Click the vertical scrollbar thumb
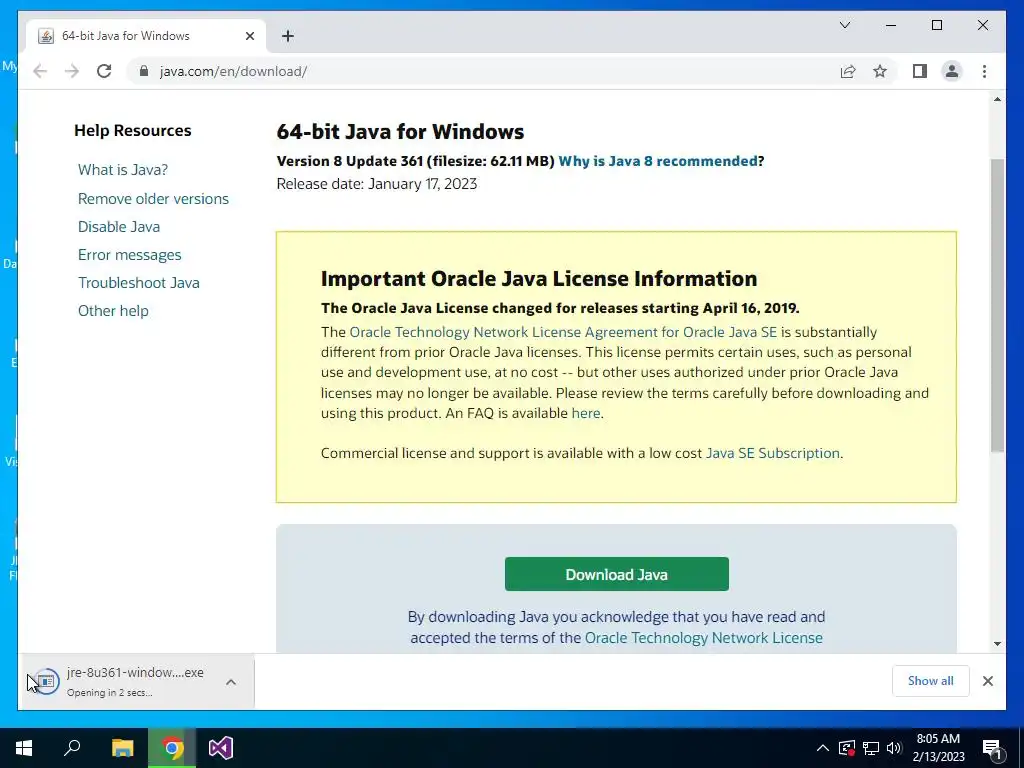Image resolution: width=1024 pixels, height=768 pixels. point(997,305)
